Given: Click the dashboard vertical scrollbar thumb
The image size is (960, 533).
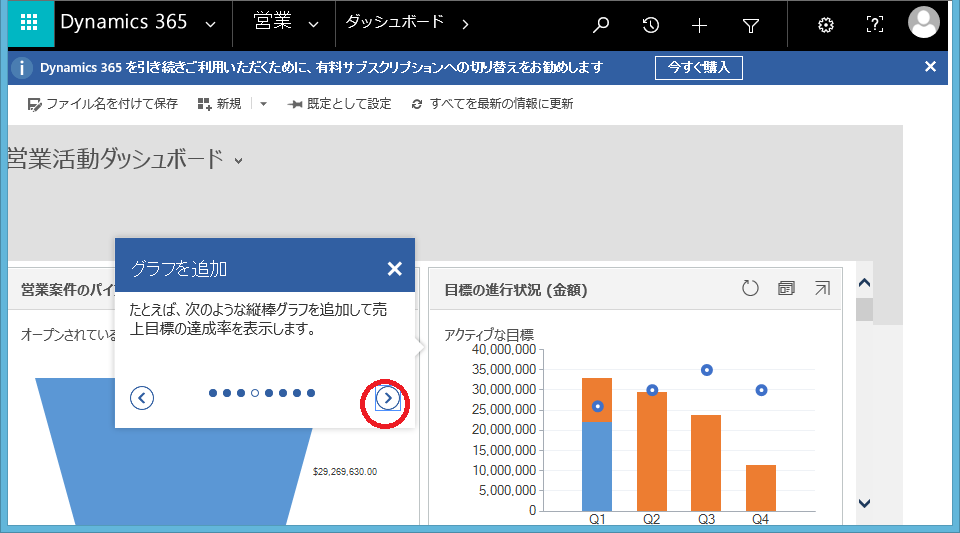Looking at the screenshot, I should [x=864, y=309].
